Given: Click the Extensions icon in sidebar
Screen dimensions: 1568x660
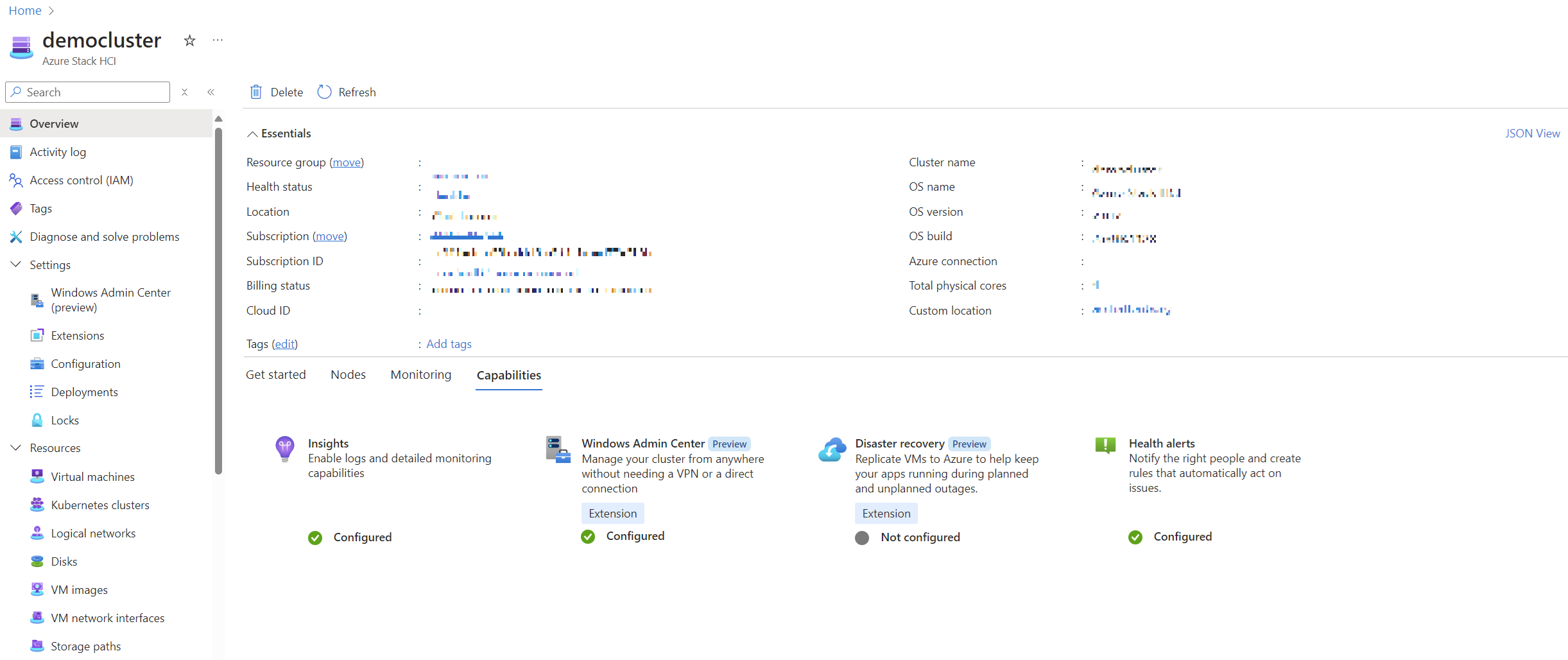Looking at the screenshot, I should (x=37, y=336).
